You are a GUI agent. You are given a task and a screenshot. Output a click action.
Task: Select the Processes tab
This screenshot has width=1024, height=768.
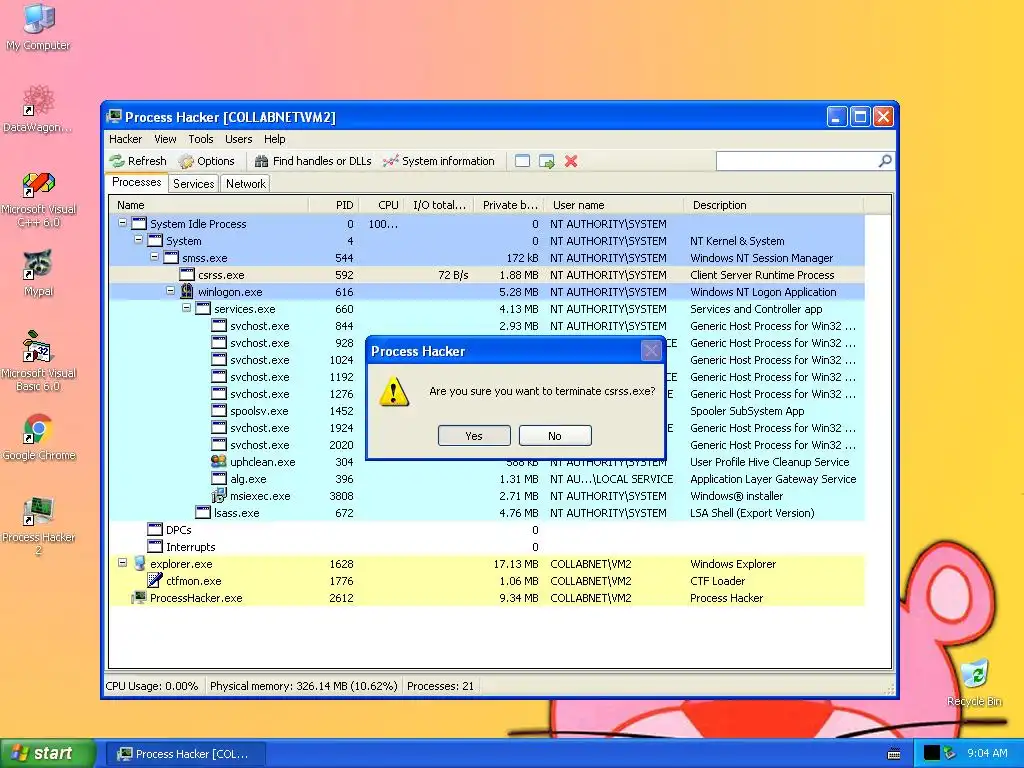[x=136, y=182]
